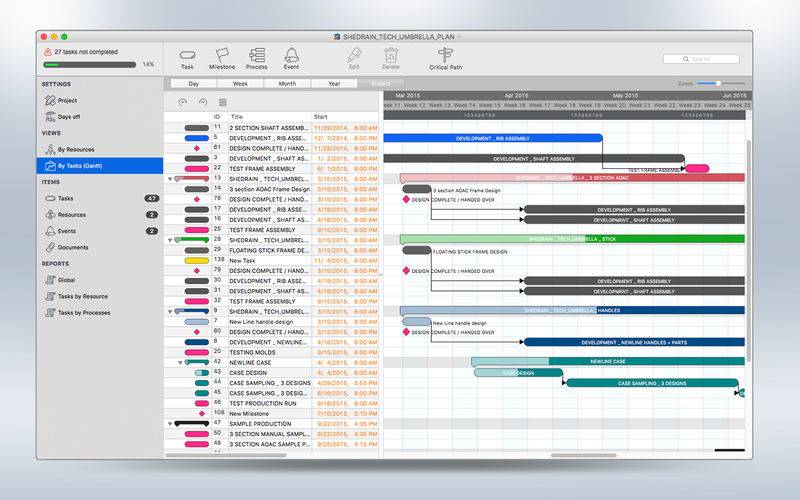Add a Milestone using flag icon

tap(222, 59)
